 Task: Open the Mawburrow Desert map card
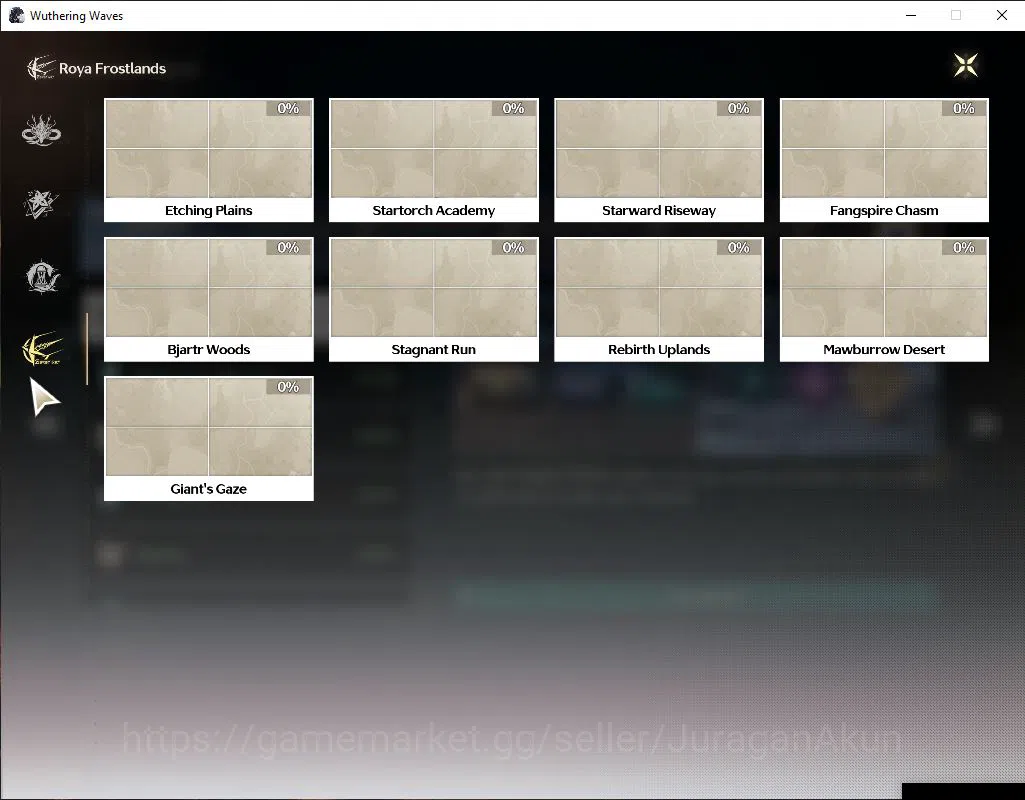tap(884, 299)
